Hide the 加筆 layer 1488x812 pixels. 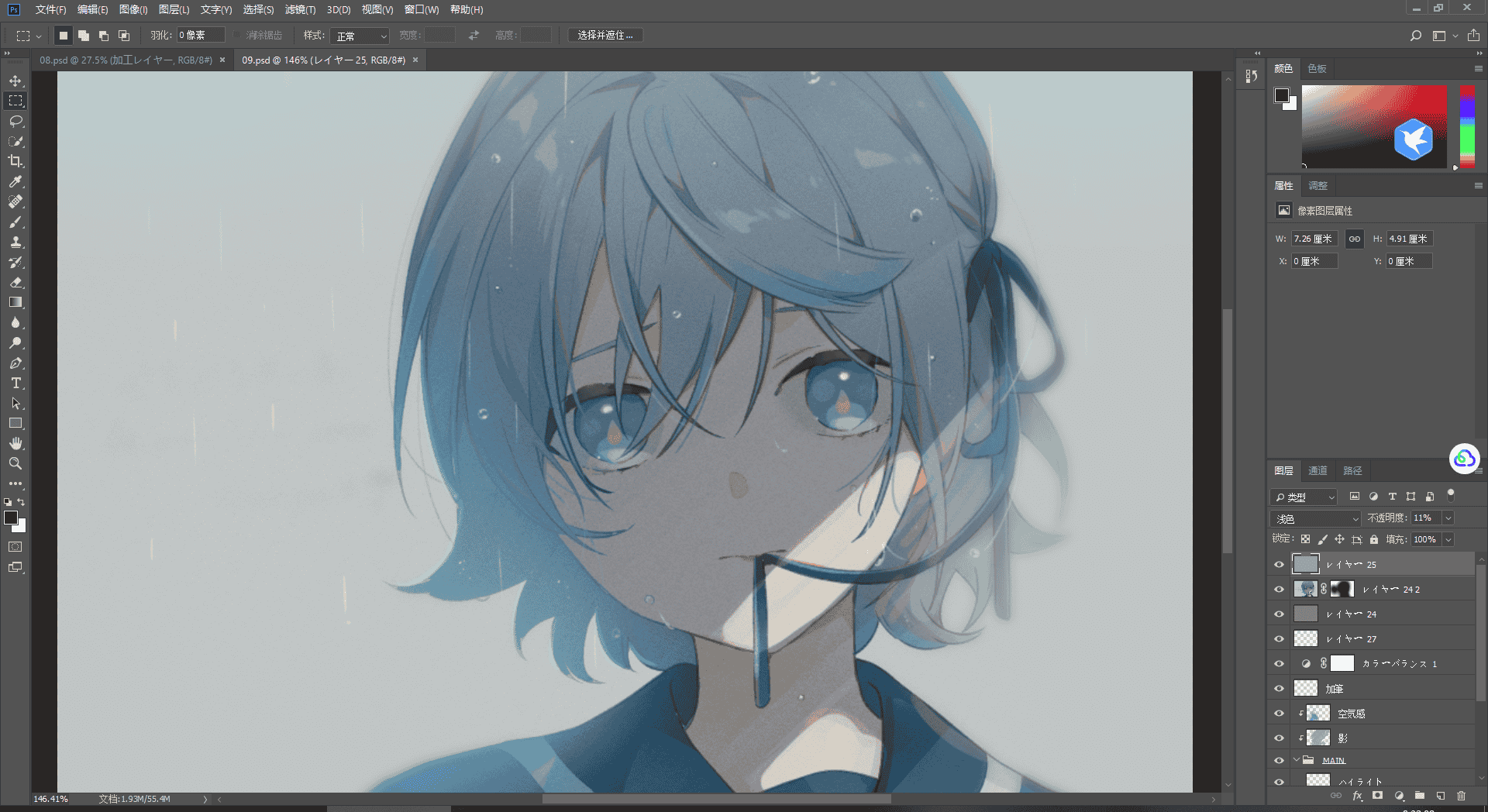pos(1279,689)
